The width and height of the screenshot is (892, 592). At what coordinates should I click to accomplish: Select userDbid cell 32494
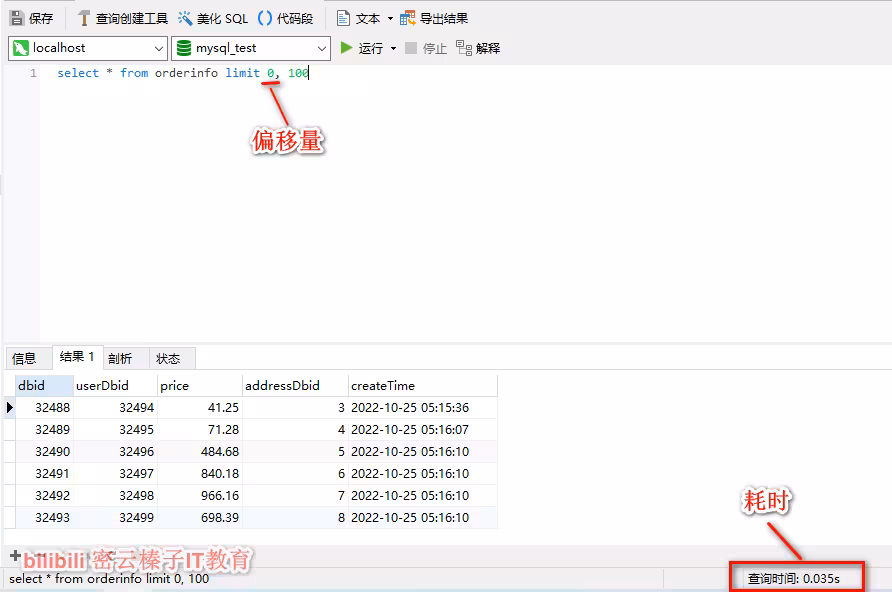pos(115,408)
